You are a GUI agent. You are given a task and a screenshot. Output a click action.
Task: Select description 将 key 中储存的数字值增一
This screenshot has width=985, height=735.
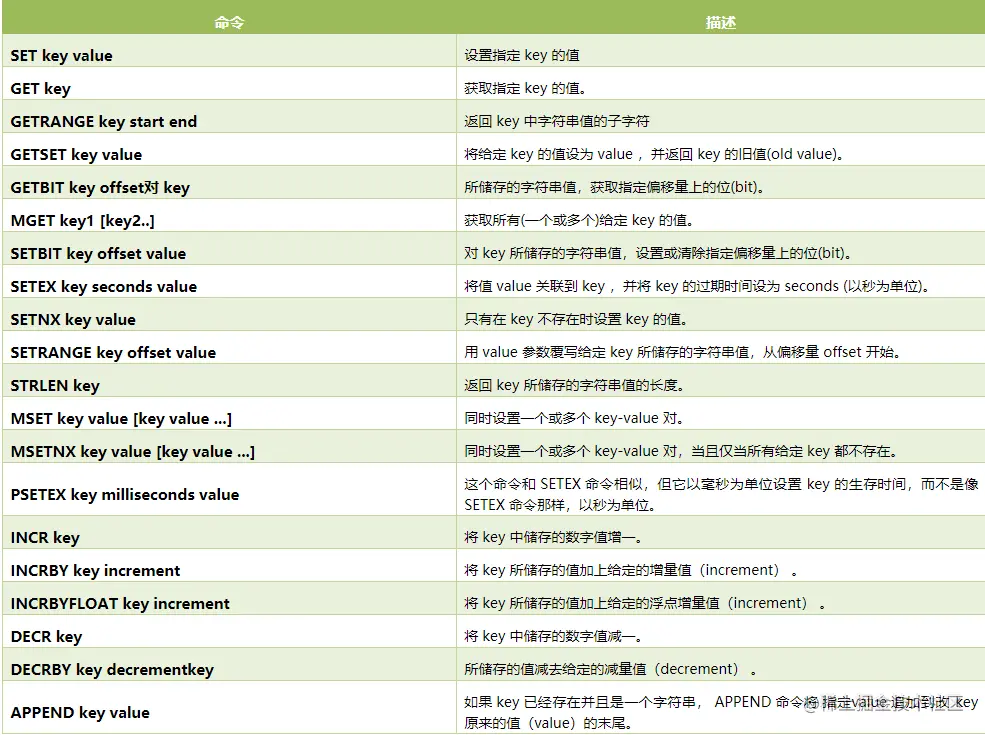pos(553,537)
